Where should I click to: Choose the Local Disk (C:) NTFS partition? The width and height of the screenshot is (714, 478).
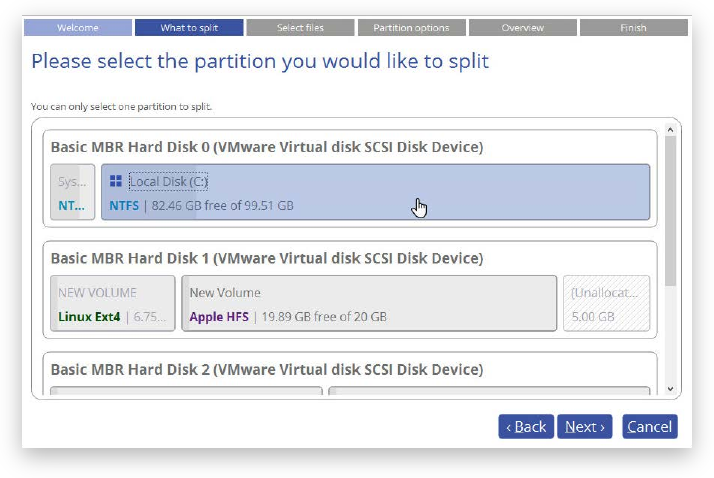click(375, 193)
